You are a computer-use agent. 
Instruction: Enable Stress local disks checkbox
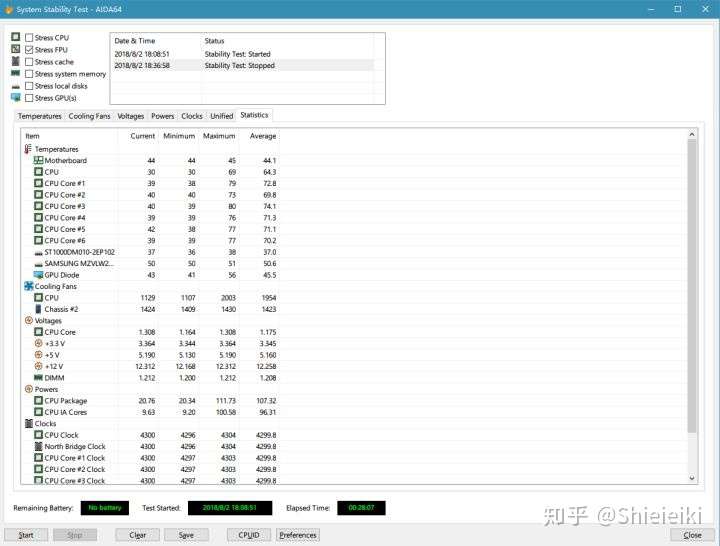tap(29, 86)
